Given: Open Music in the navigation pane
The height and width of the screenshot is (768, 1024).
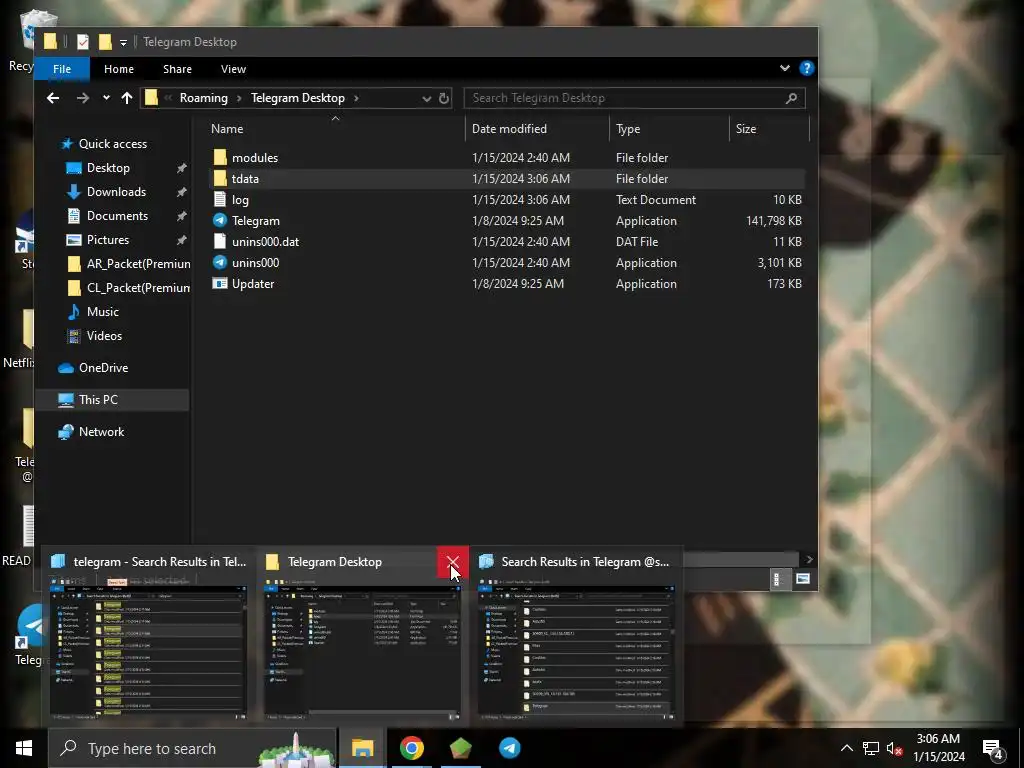Looking at the screenshot, I should click(103, 312).
